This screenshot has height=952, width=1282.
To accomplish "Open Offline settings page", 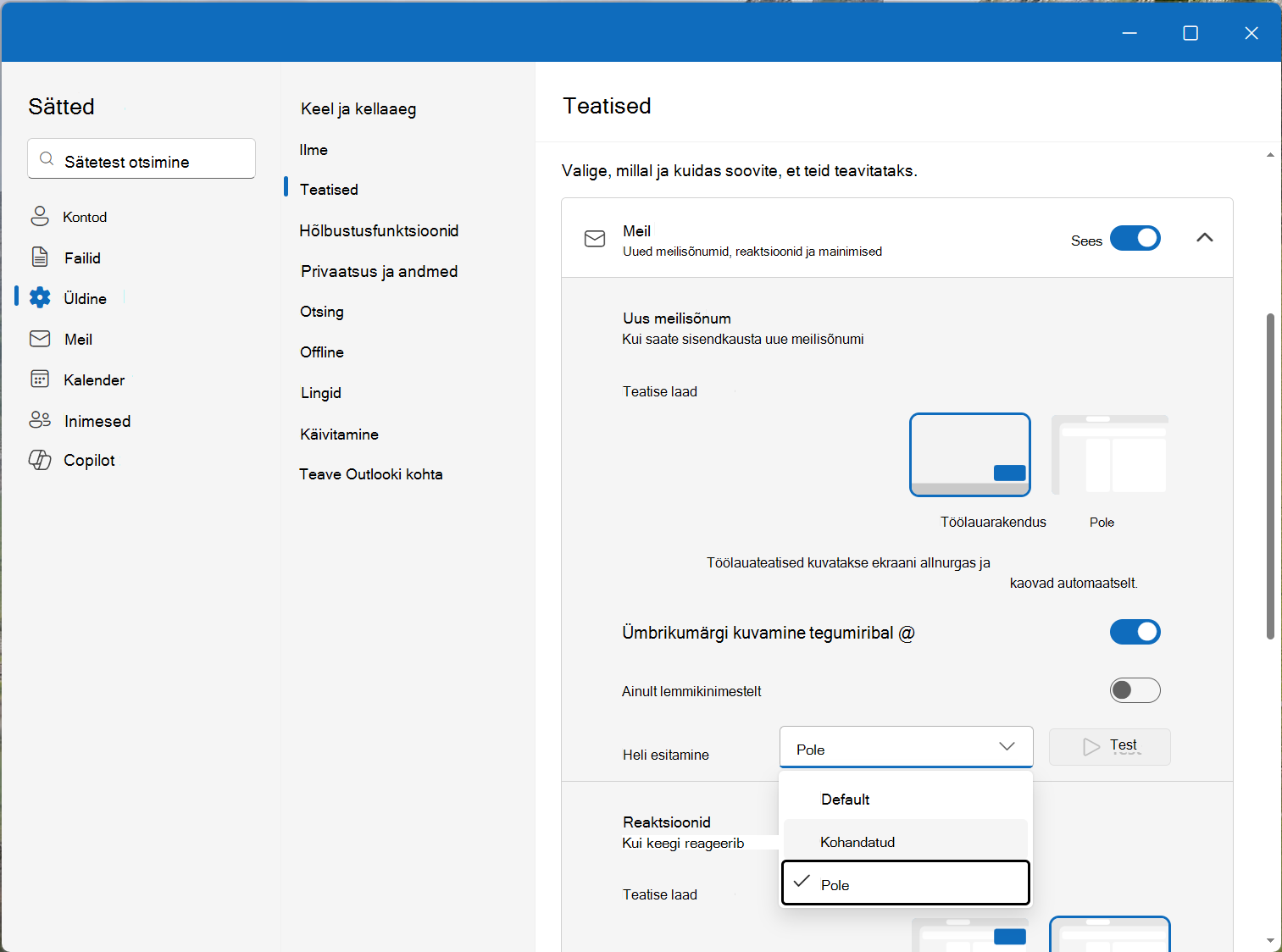I will [322, 352].
